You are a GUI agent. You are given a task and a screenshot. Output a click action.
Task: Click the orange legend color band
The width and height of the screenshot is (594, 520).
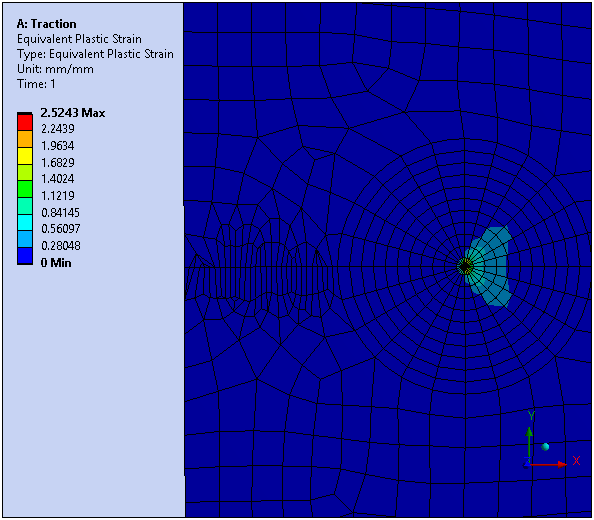coord(25,139)
